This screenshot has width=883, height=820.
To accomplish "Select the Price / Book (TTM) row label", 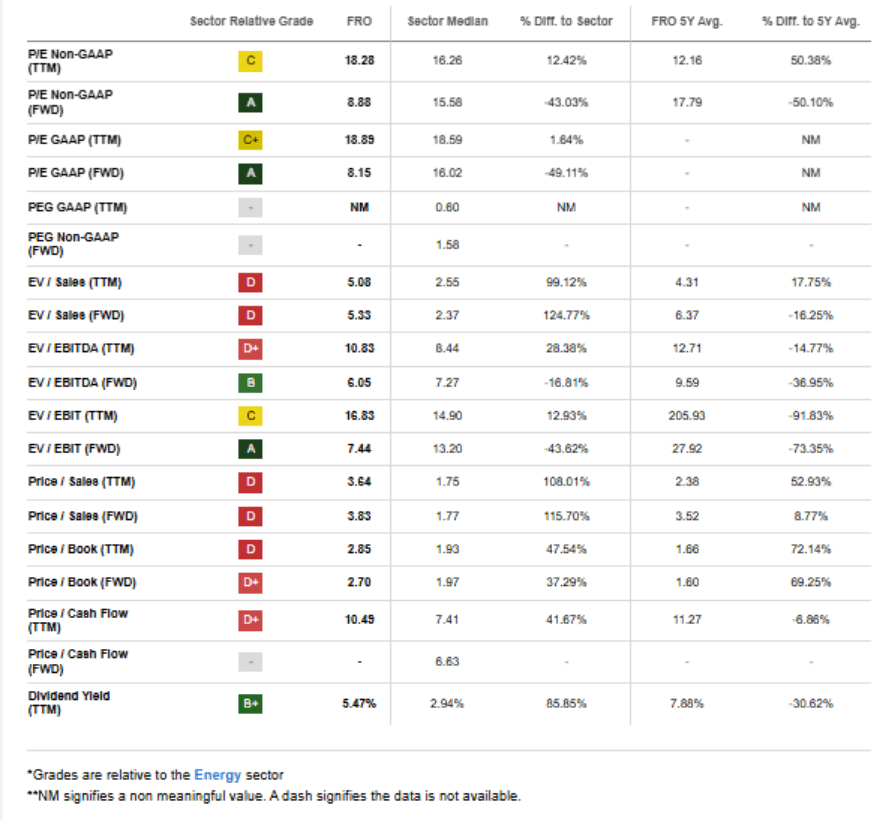I will tap(81, 549).
